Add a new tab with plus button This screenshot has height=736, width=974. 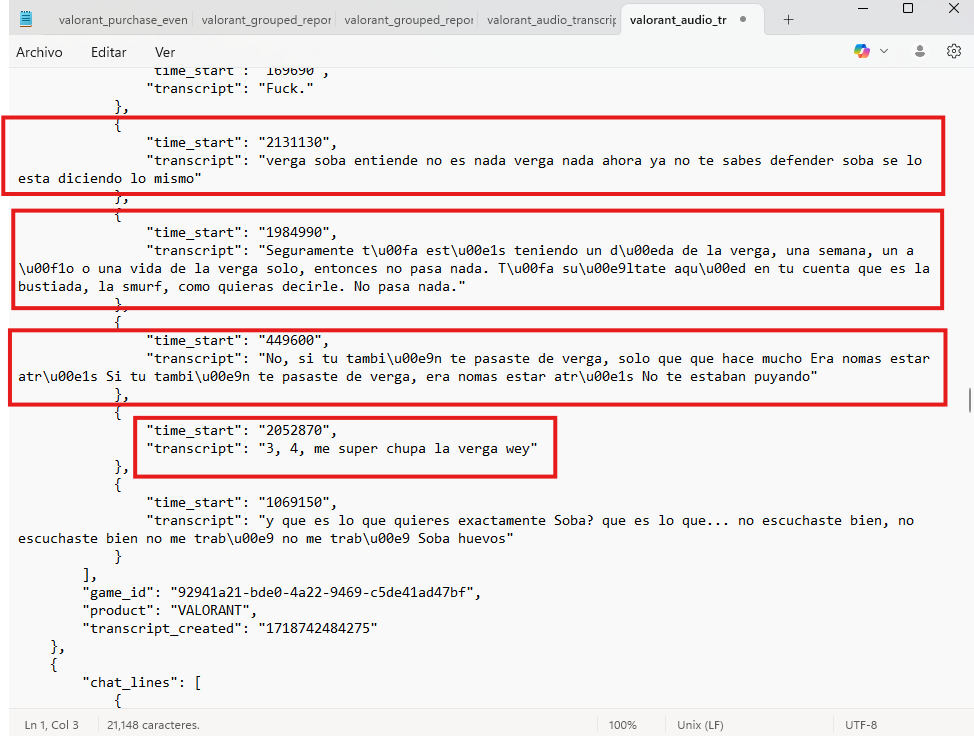pos(788,20)
